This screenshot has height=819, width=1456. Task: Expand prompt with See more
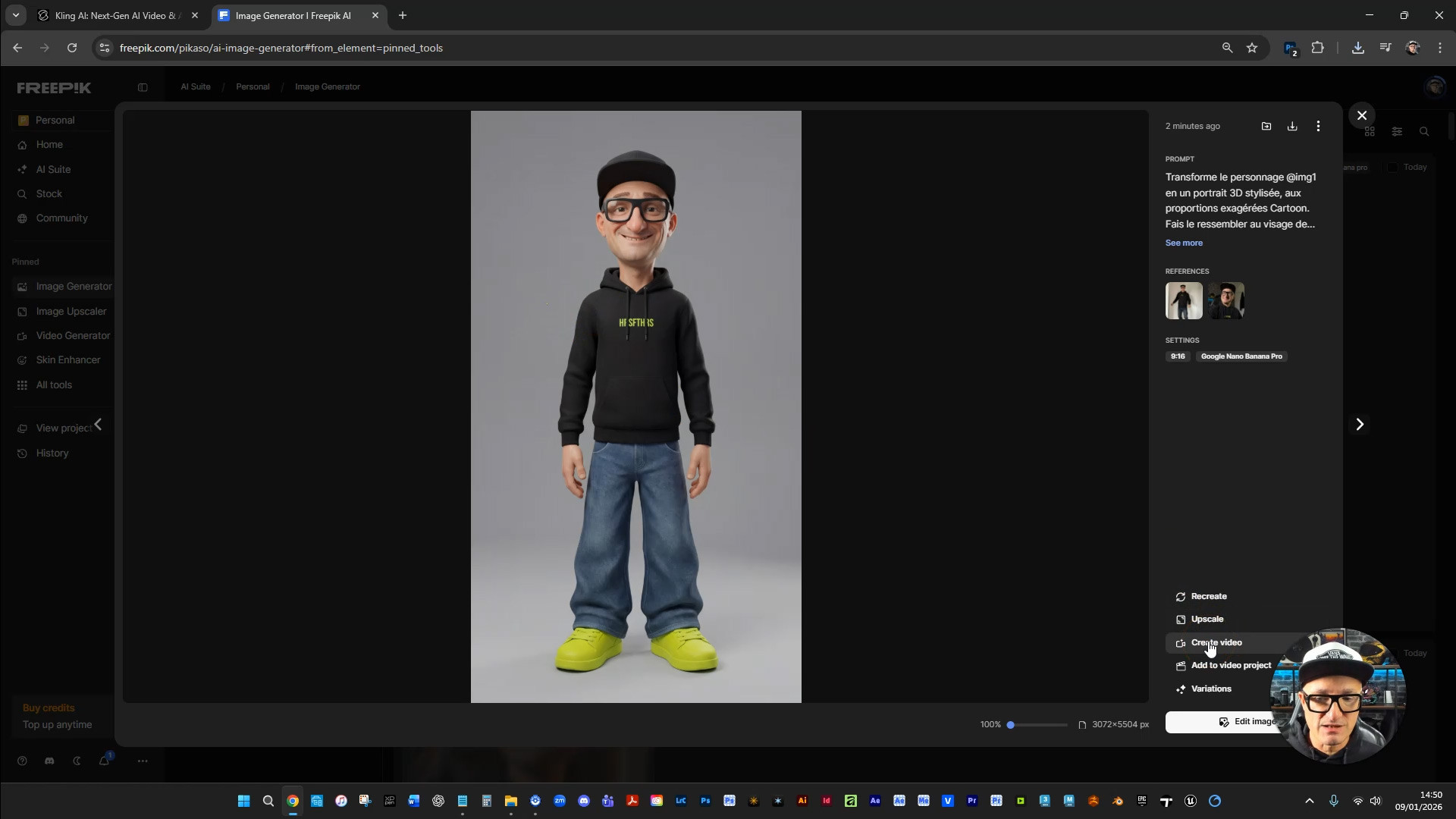1184,243
